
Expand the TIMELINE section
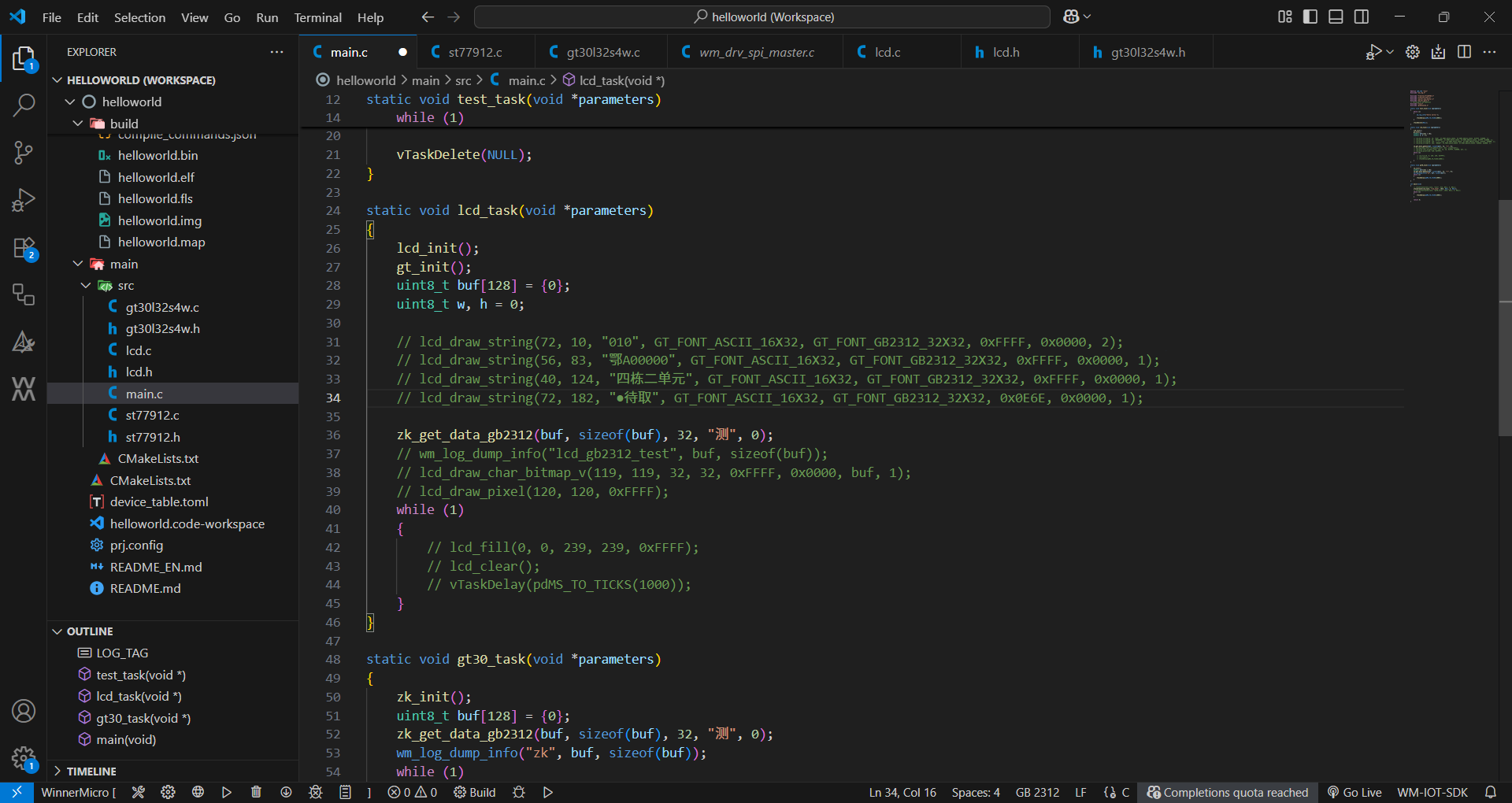pos(57,772)
